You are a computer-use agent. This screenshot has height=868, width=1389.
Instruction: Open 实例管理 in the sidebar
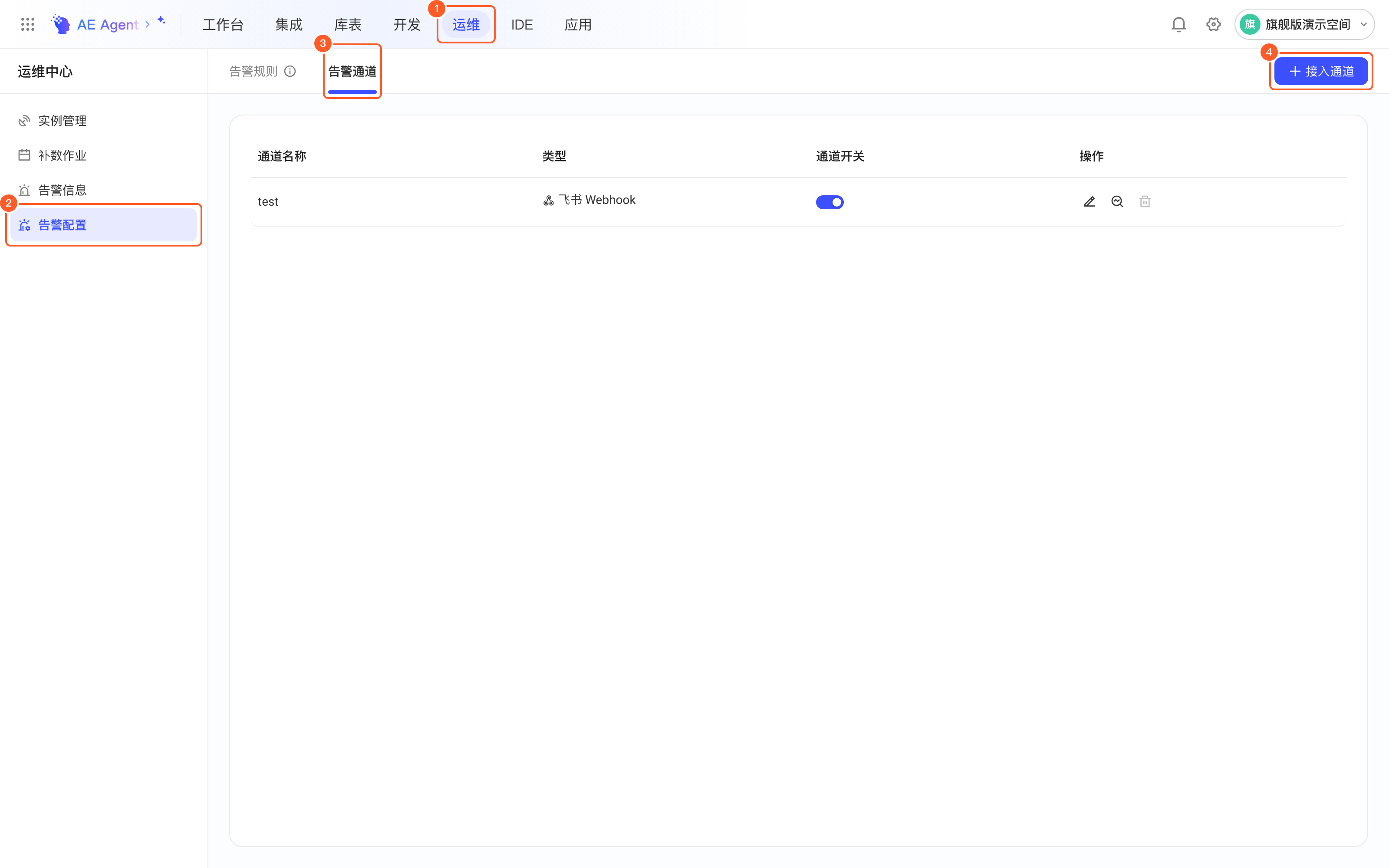103,121
